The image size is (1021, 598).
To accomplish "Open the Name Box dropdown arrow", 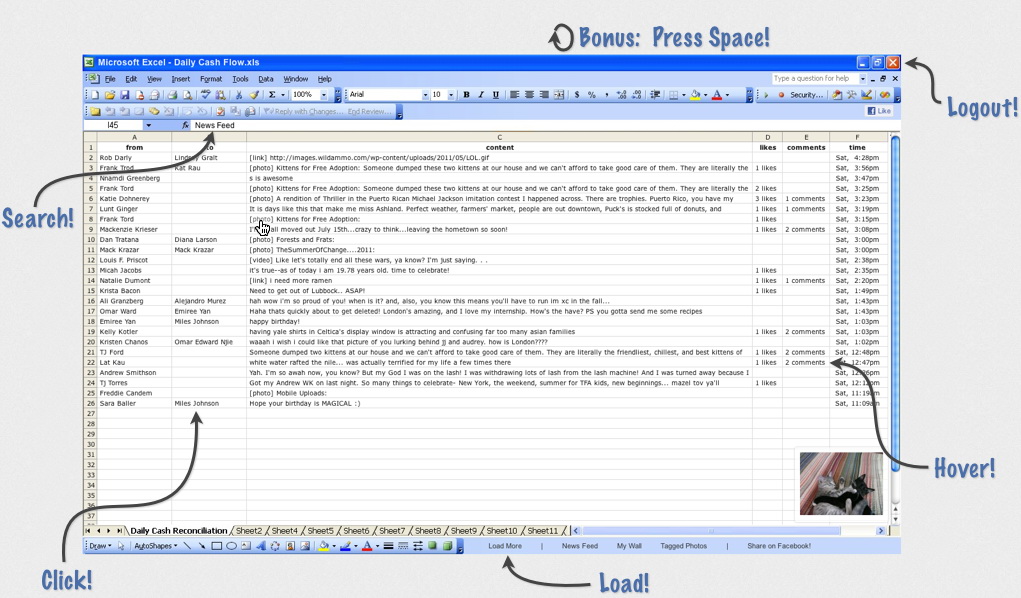I will click(x=149, y=126).
